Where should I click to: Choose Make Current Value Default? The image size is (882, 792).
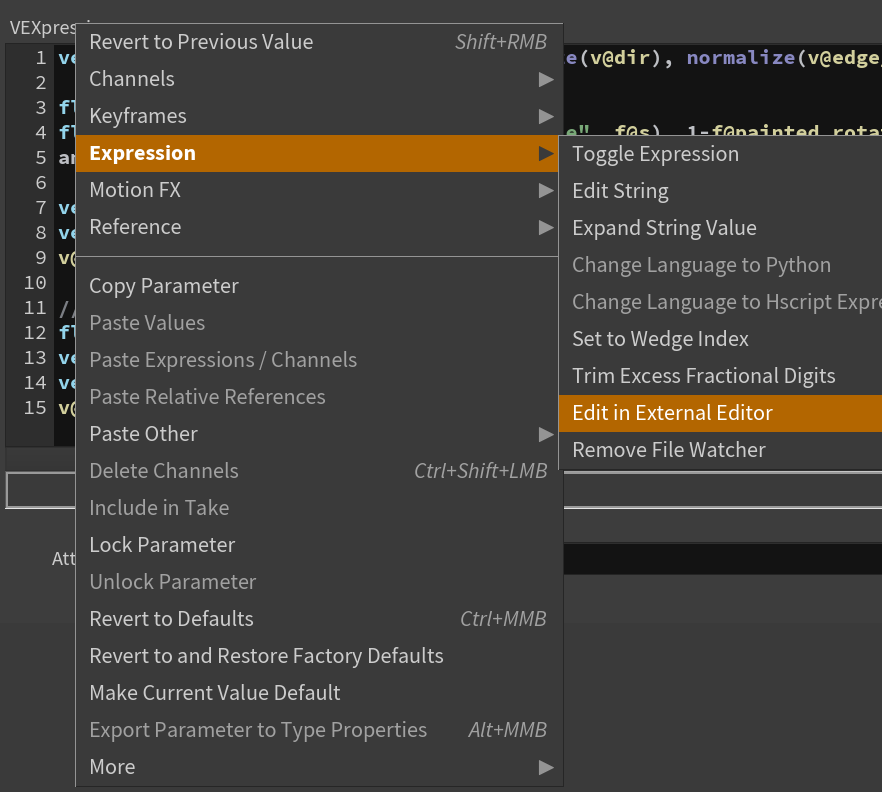click(319, 693)
